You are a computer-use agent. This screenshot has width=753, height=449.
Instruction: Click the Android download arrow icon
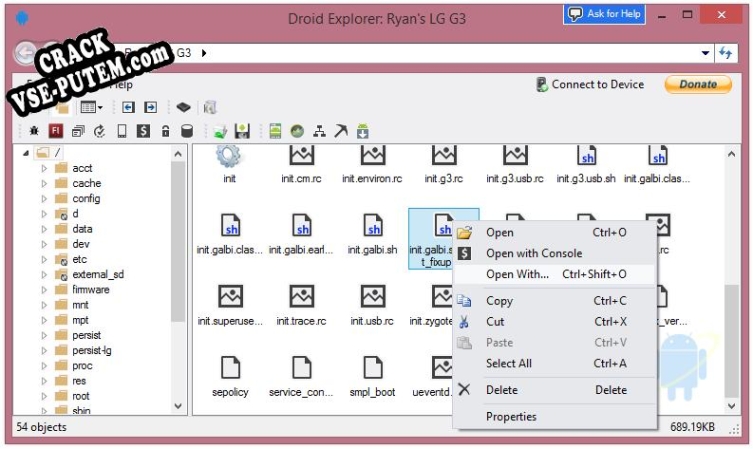[x=363, y=131]
